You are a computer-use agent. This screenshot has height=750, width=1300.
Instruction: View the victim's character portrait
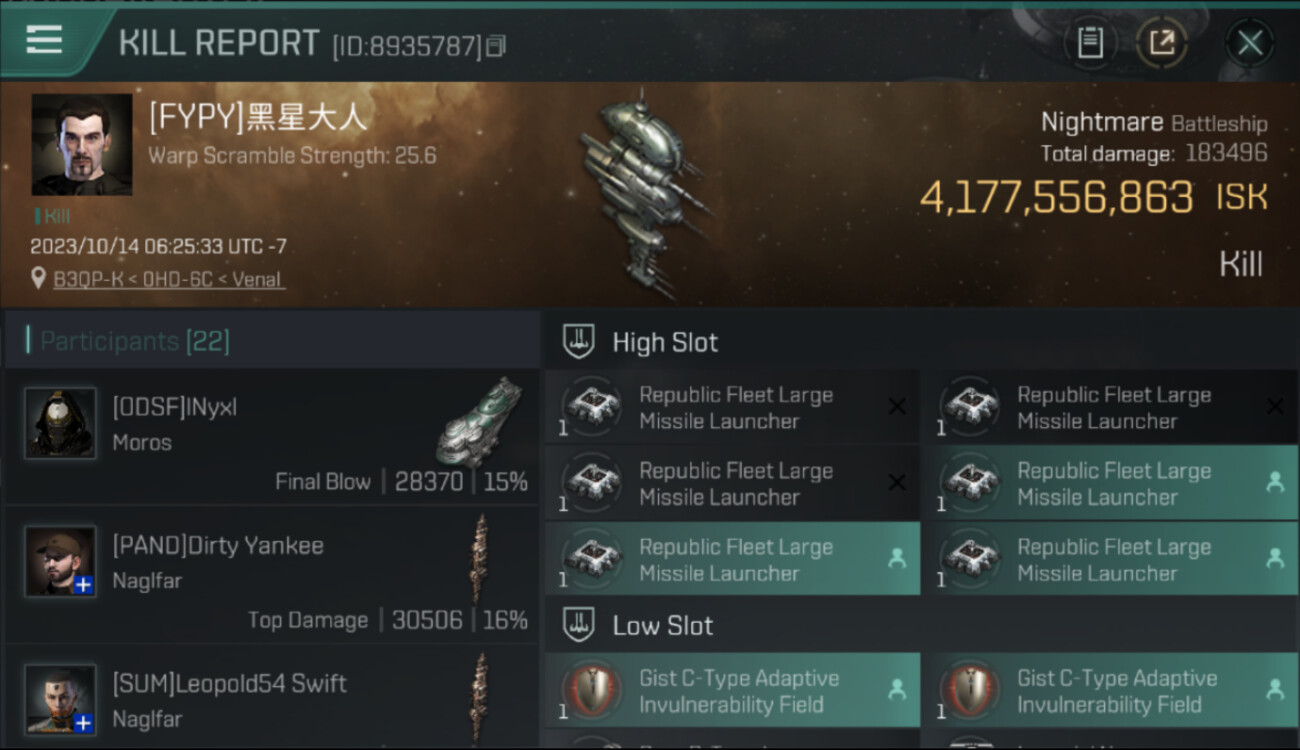(x=82, y=144)
